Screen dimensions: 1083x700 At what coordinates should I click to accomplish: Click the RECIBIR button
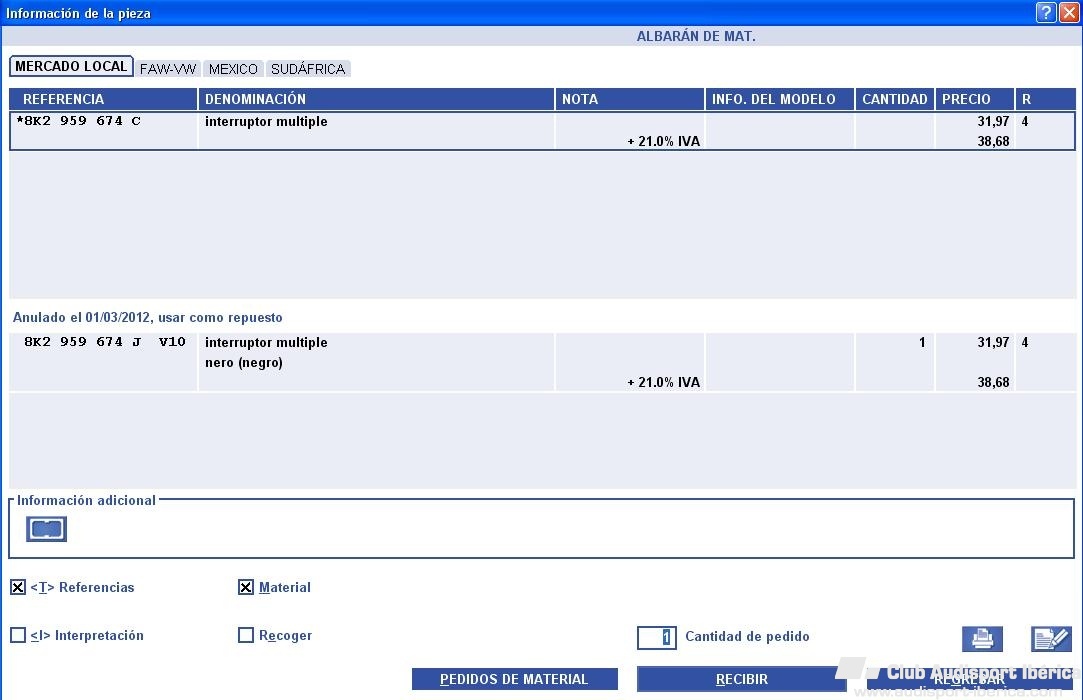pyautogui.click(x=742, y=679)
